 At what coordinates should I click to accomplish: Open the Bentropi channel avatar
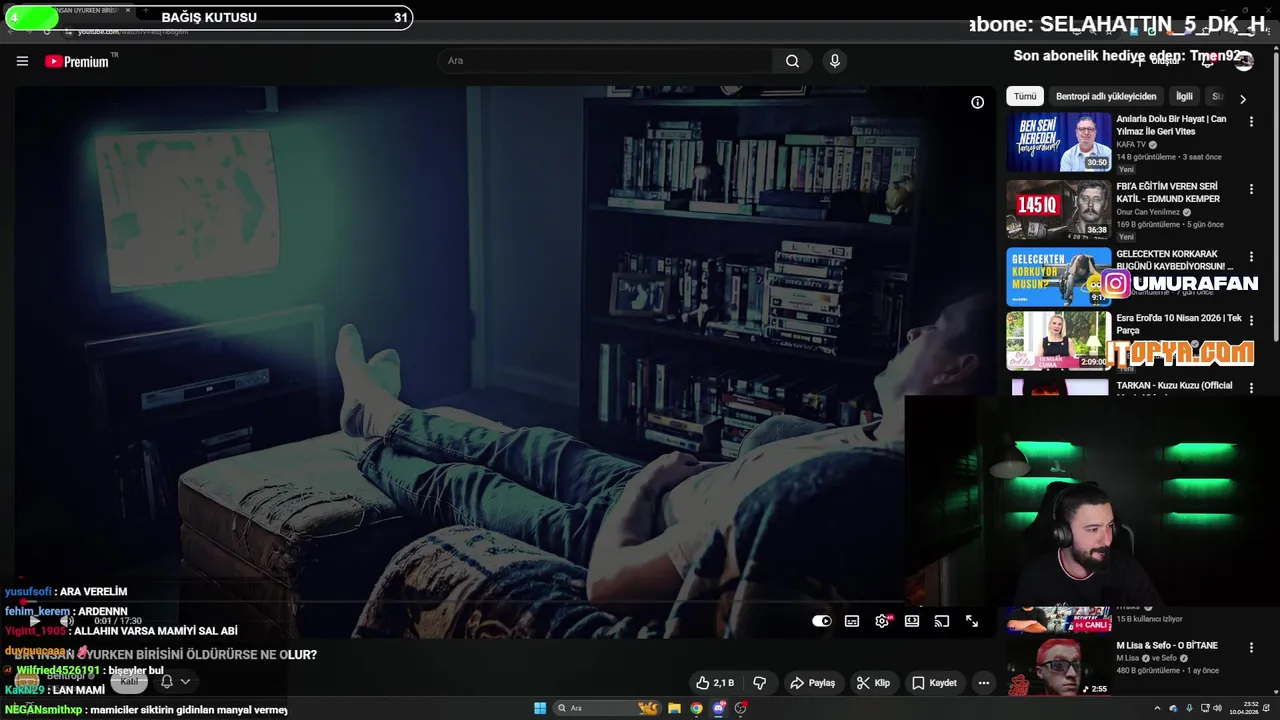point(27,681)
